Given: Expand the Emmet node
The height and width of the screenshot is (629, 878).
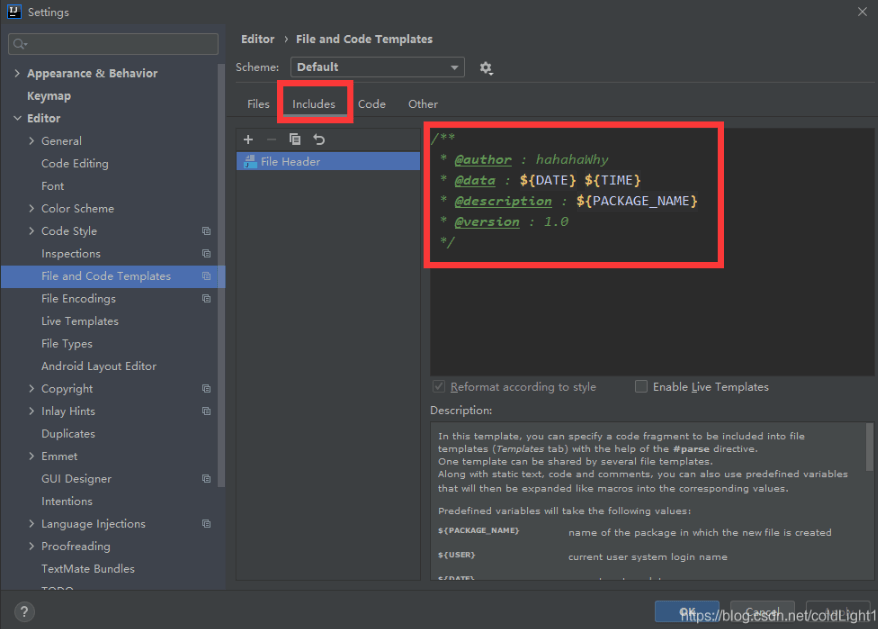Looking at the screenshot, I should [31, 456].
